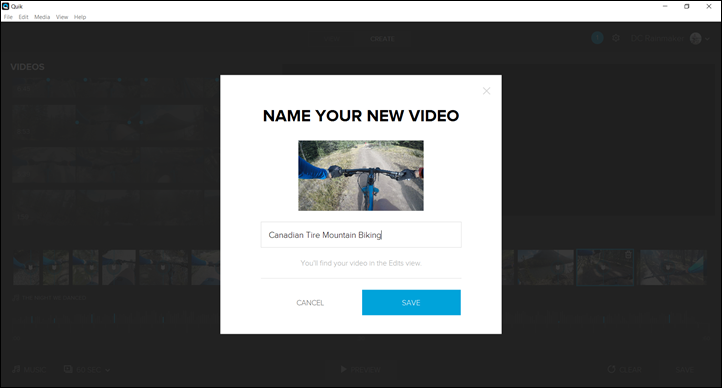Expand the DC Rainmaker account chevron
Screen dimensions: 722x388
(707, 39)
